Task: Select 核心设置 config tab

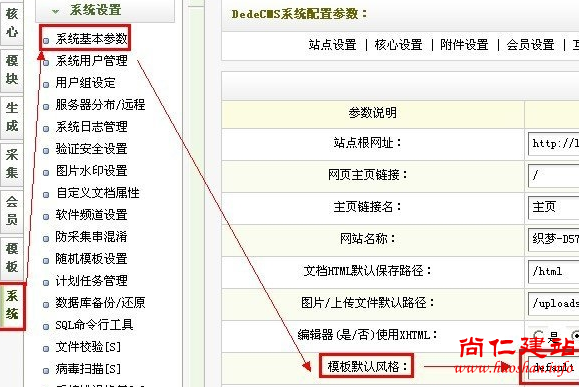Action: [398, 45]
